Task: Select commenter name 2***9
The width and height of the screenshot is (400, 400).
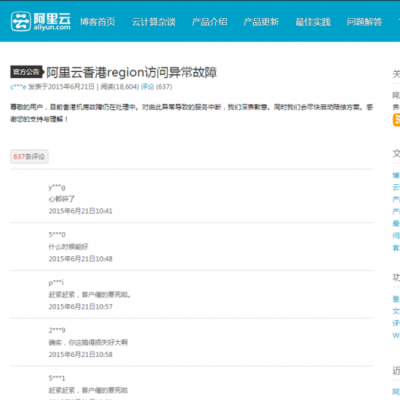Action: point(57,330)
